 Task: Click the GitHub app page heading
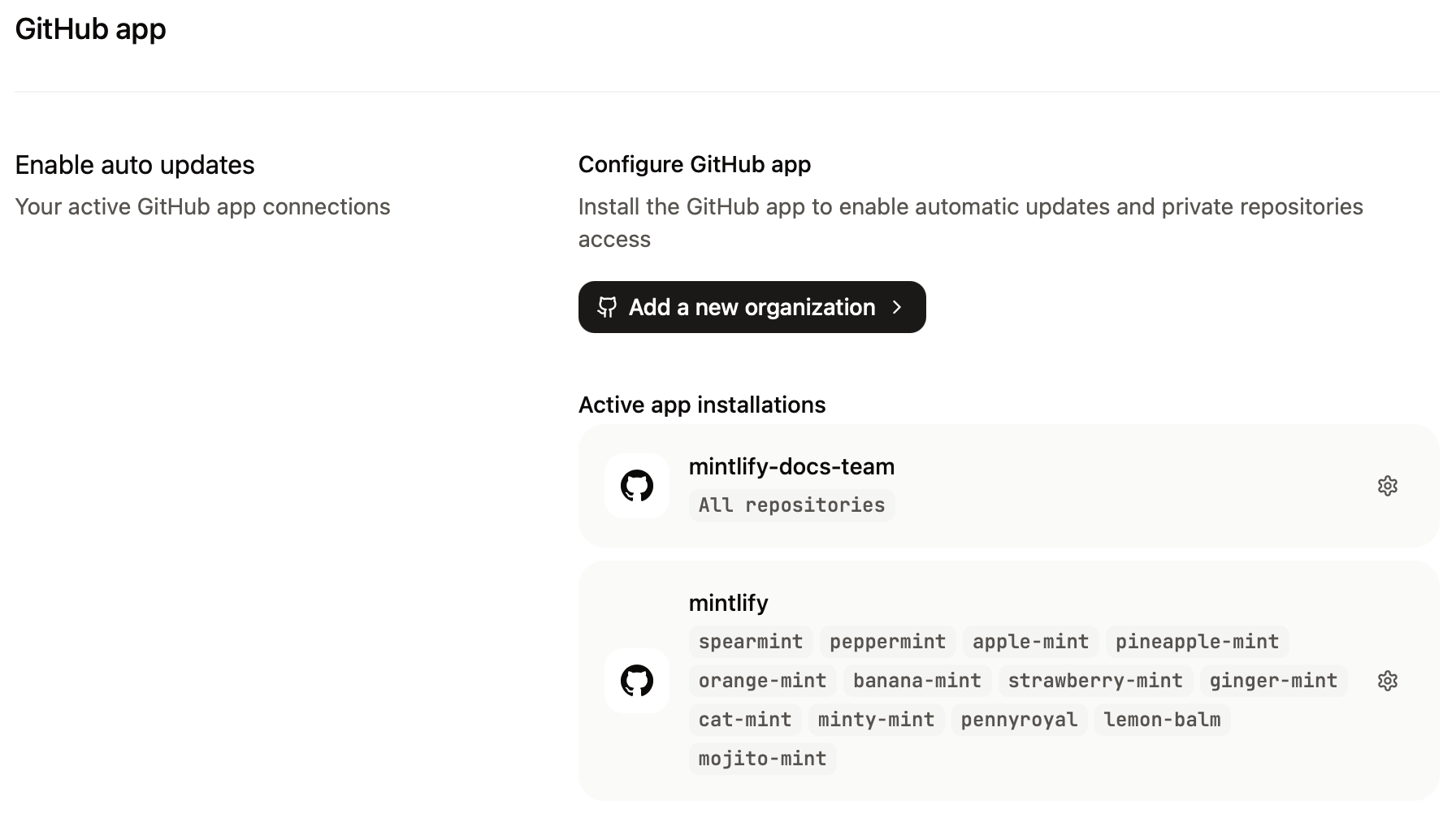pos(90,29)
